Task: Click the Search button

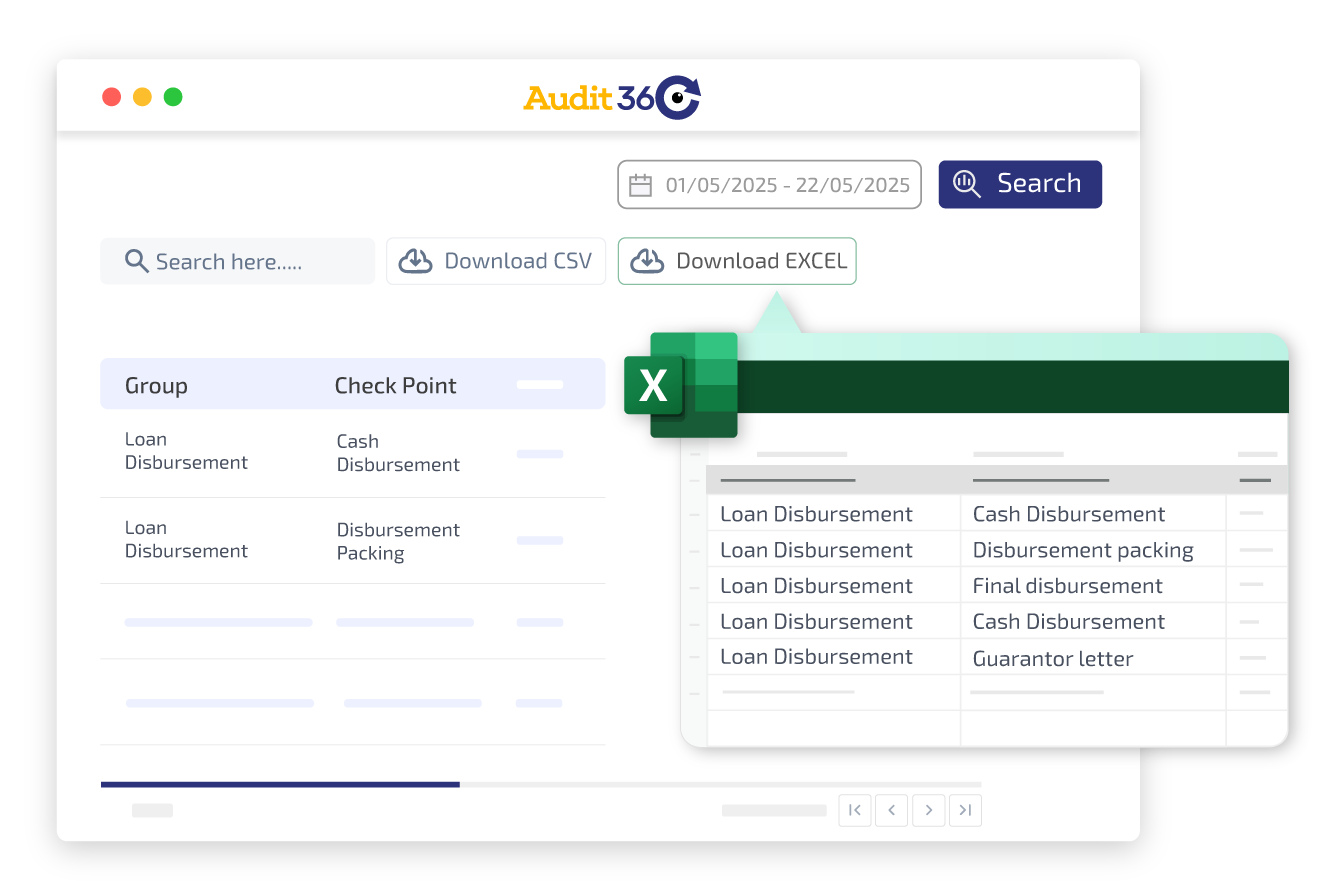Action: coord(1020,184)
